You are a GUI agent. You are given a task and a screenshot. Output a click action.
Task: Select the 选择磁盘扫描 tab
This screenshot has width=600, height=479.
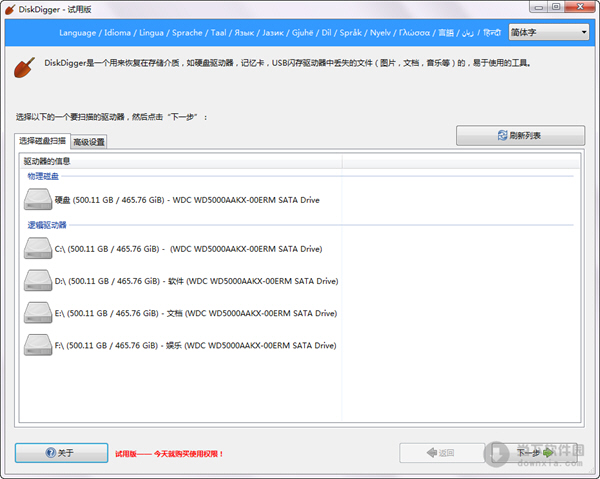point(42,141)
